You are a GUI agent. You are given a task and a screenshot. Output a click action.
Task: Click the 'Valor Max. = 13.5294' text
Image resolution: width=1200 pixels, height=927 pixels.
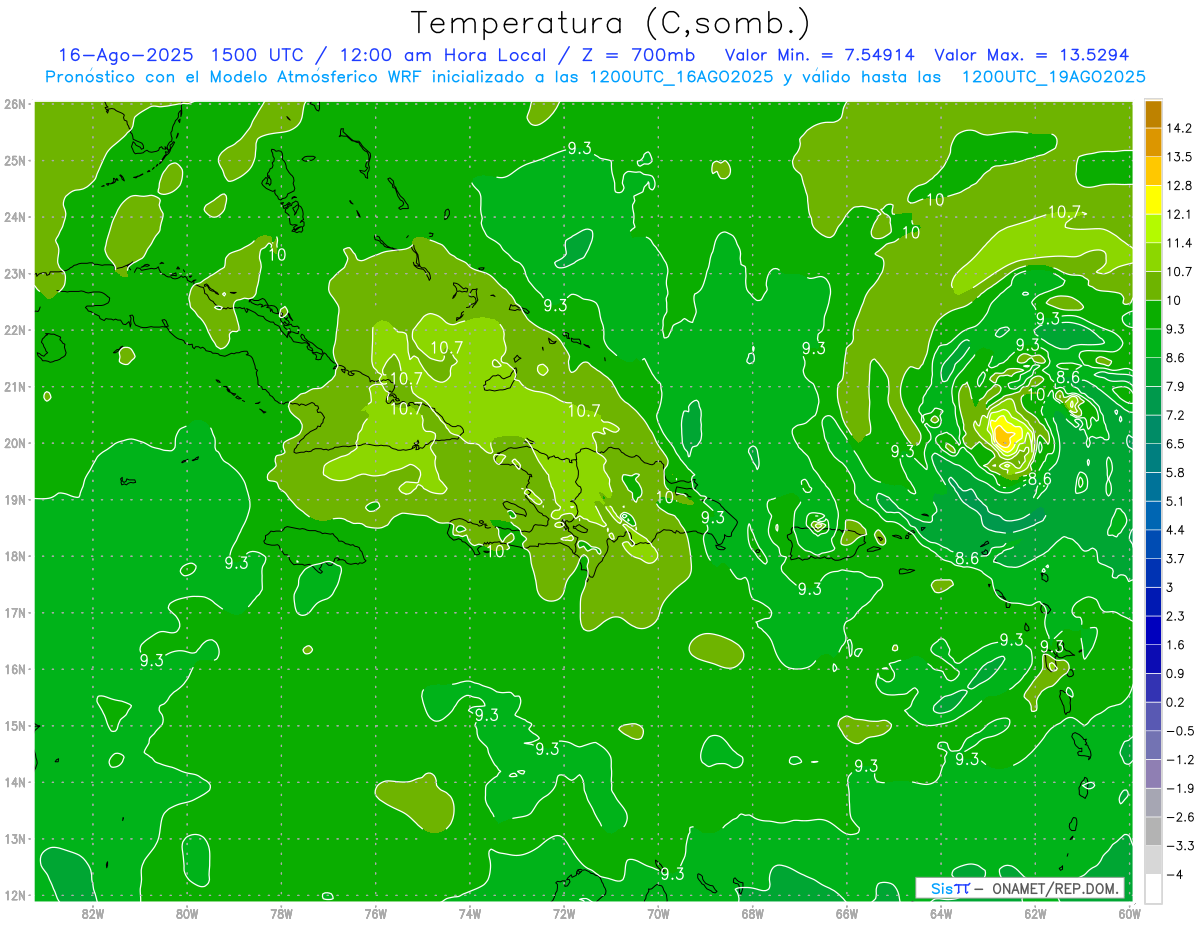(1031, 55)
